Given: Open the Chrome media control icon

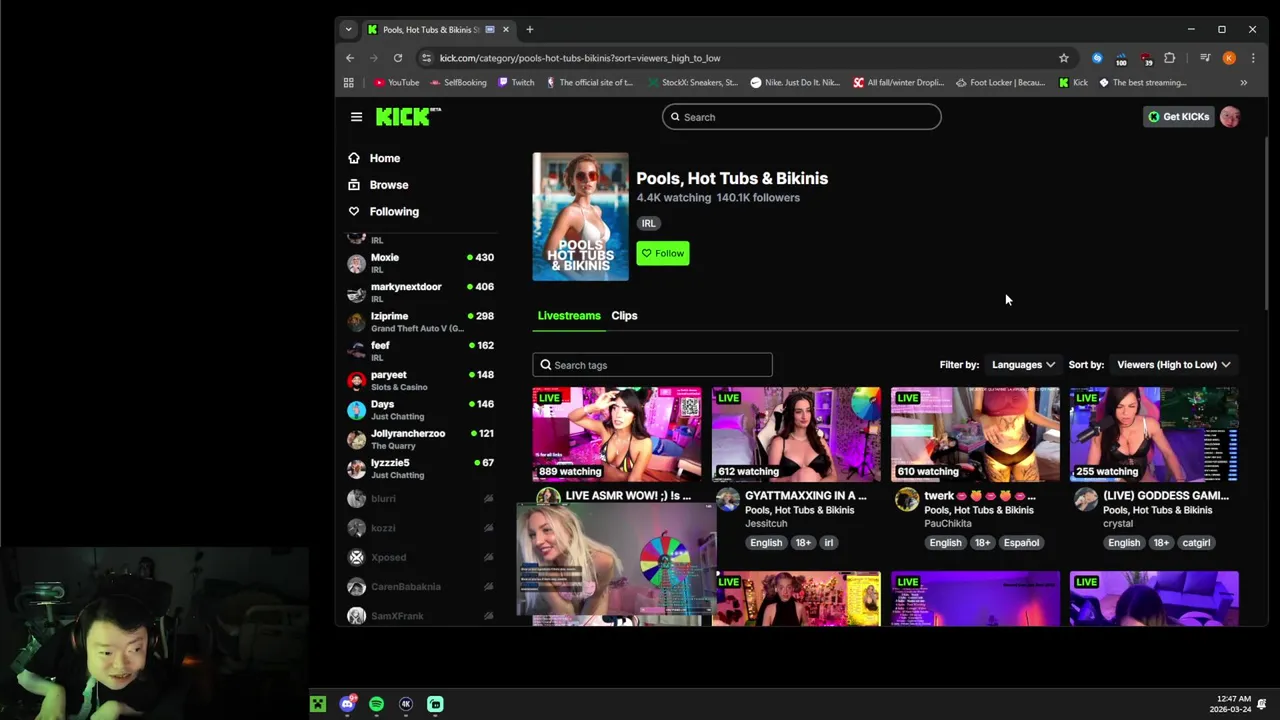Looking at the screenshot, I should coord(1205,58).
